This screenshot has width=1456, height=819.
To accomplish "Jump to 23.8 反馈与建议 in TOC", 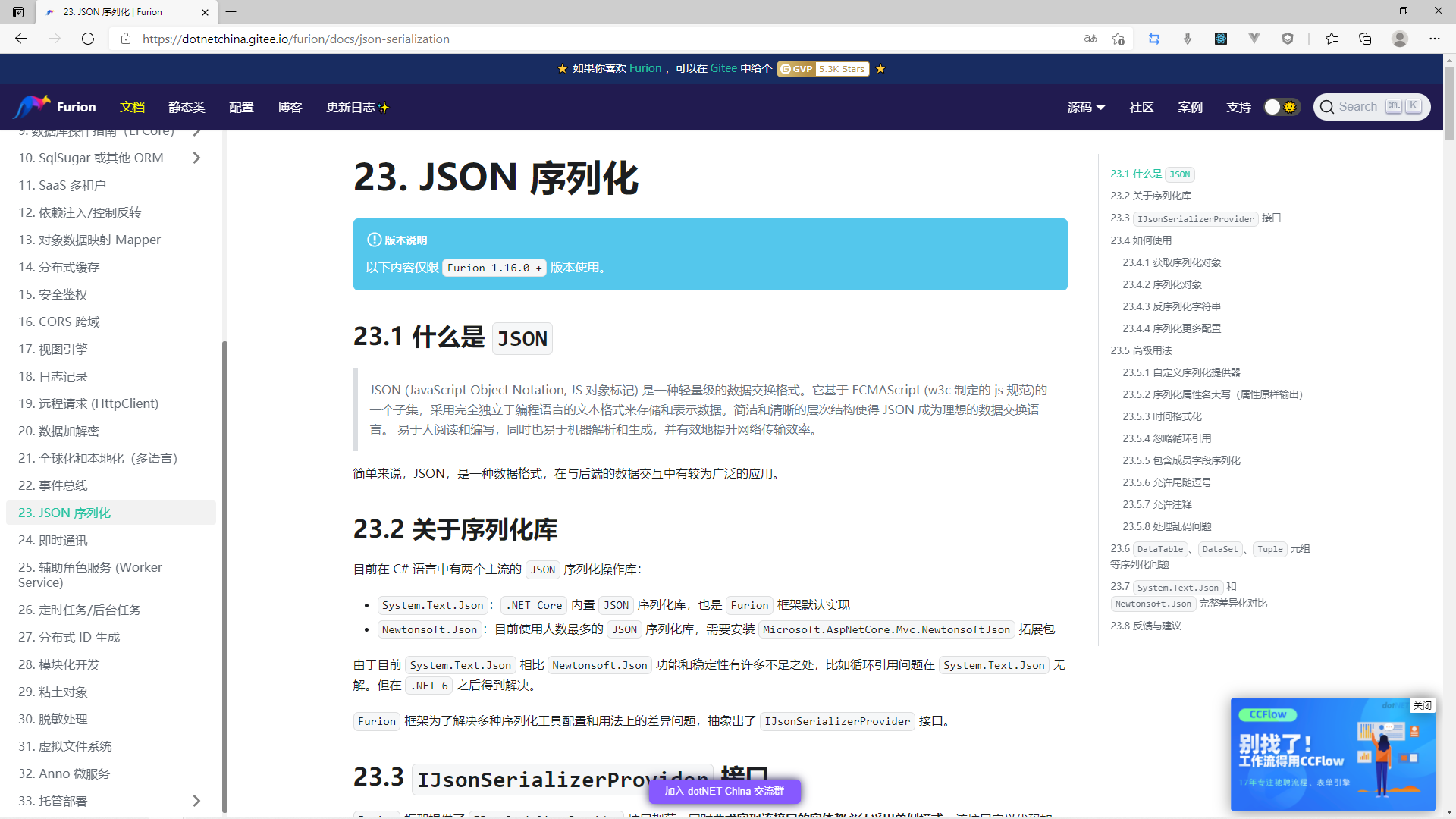I will point(1146,626).
